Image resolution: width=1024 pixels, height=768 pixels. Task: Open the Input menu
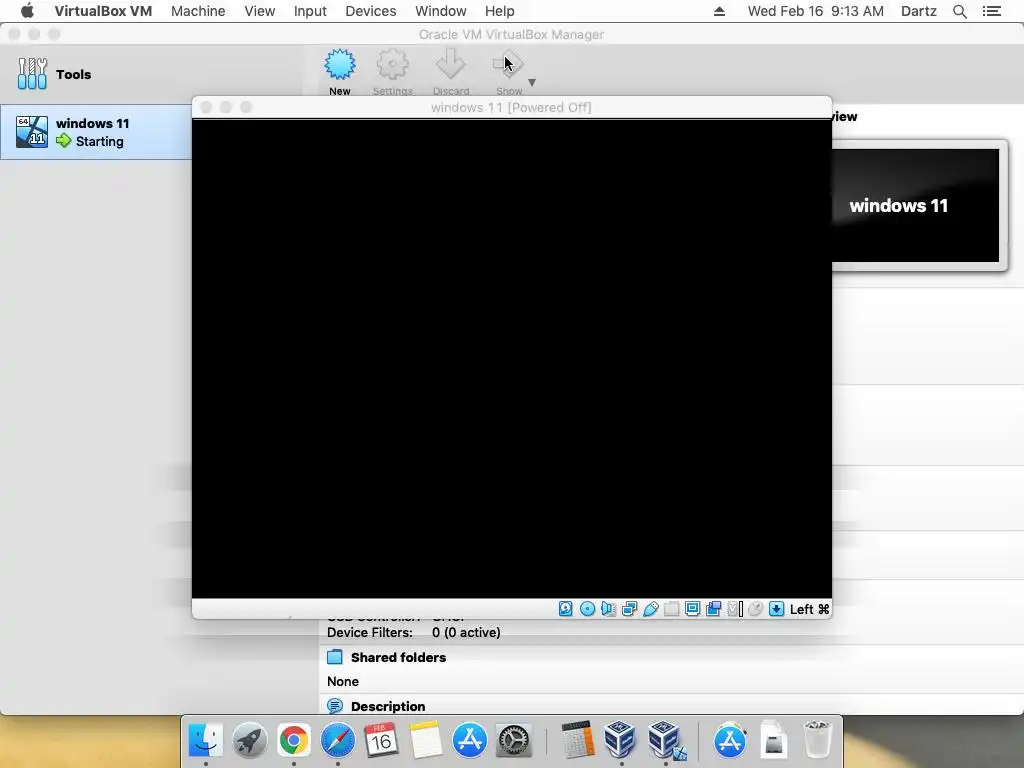pos(310,11)
